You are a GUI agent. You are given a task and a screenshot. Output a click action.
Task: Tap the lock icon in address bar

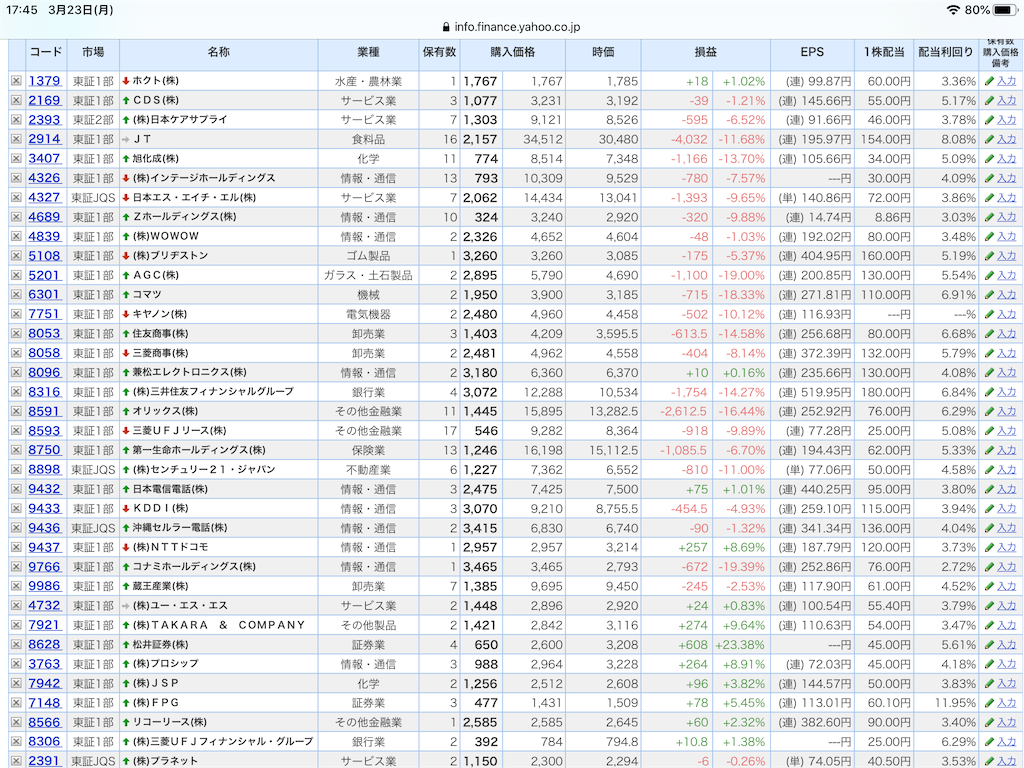[446, 27]
